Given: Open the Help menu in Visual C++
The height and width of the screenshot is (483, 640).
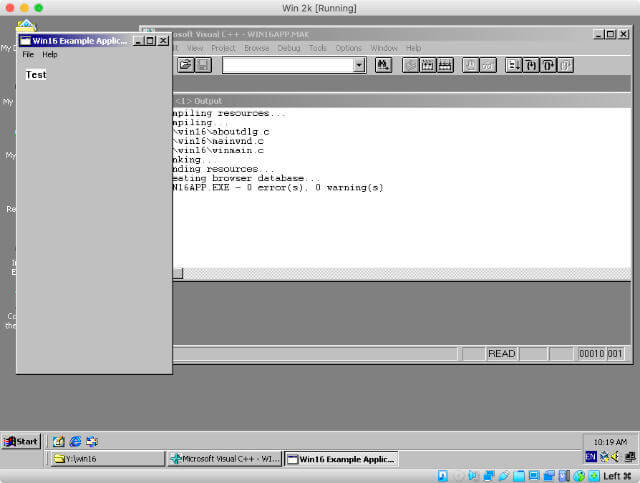Looking at the screenshot, I should point(413,48).
